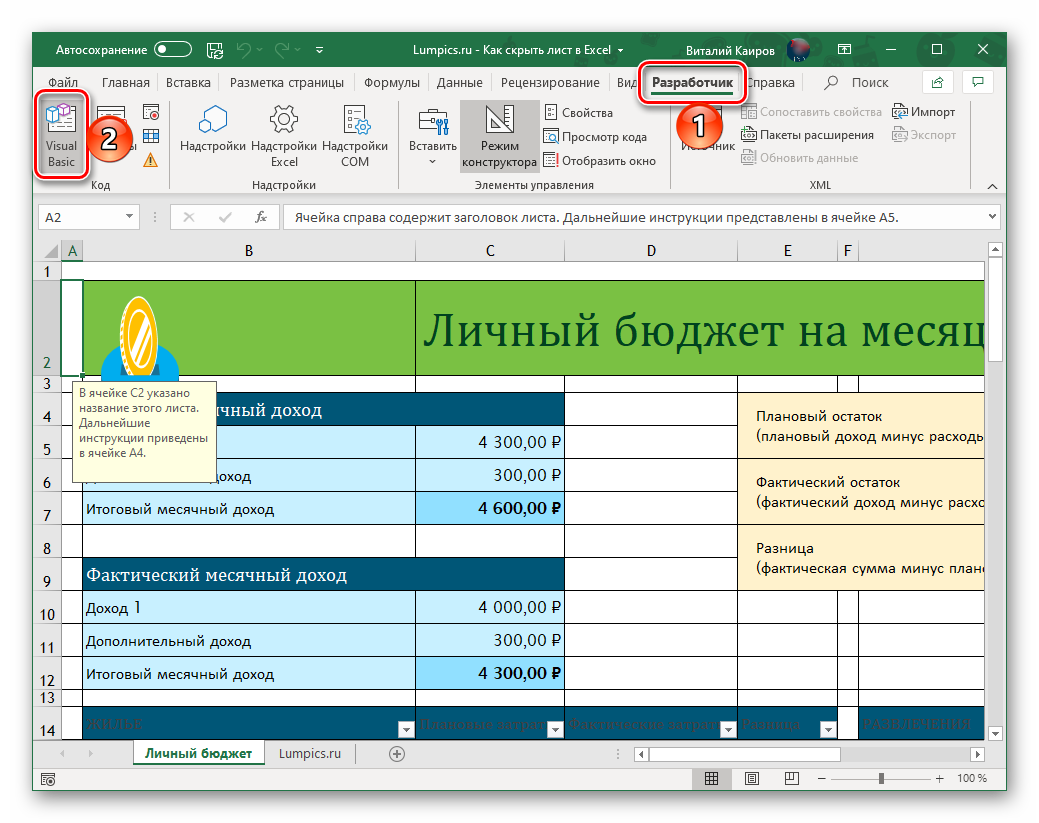Expand the formula bar with chevron
This screenshot has width=1039, height=823.
point(991,216)
